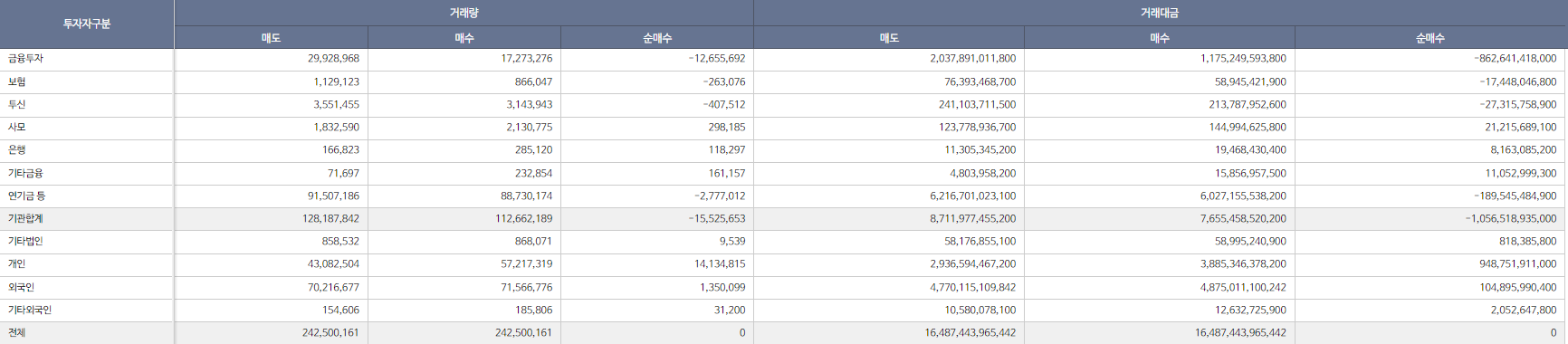Click the 순매수 header under 거래량

coord(657,38)
